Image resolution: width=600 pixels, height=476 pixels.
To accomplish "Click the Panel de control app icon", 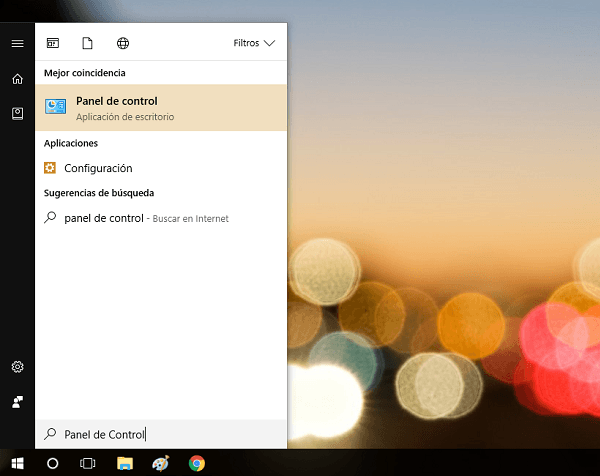I will click(55, 106).
